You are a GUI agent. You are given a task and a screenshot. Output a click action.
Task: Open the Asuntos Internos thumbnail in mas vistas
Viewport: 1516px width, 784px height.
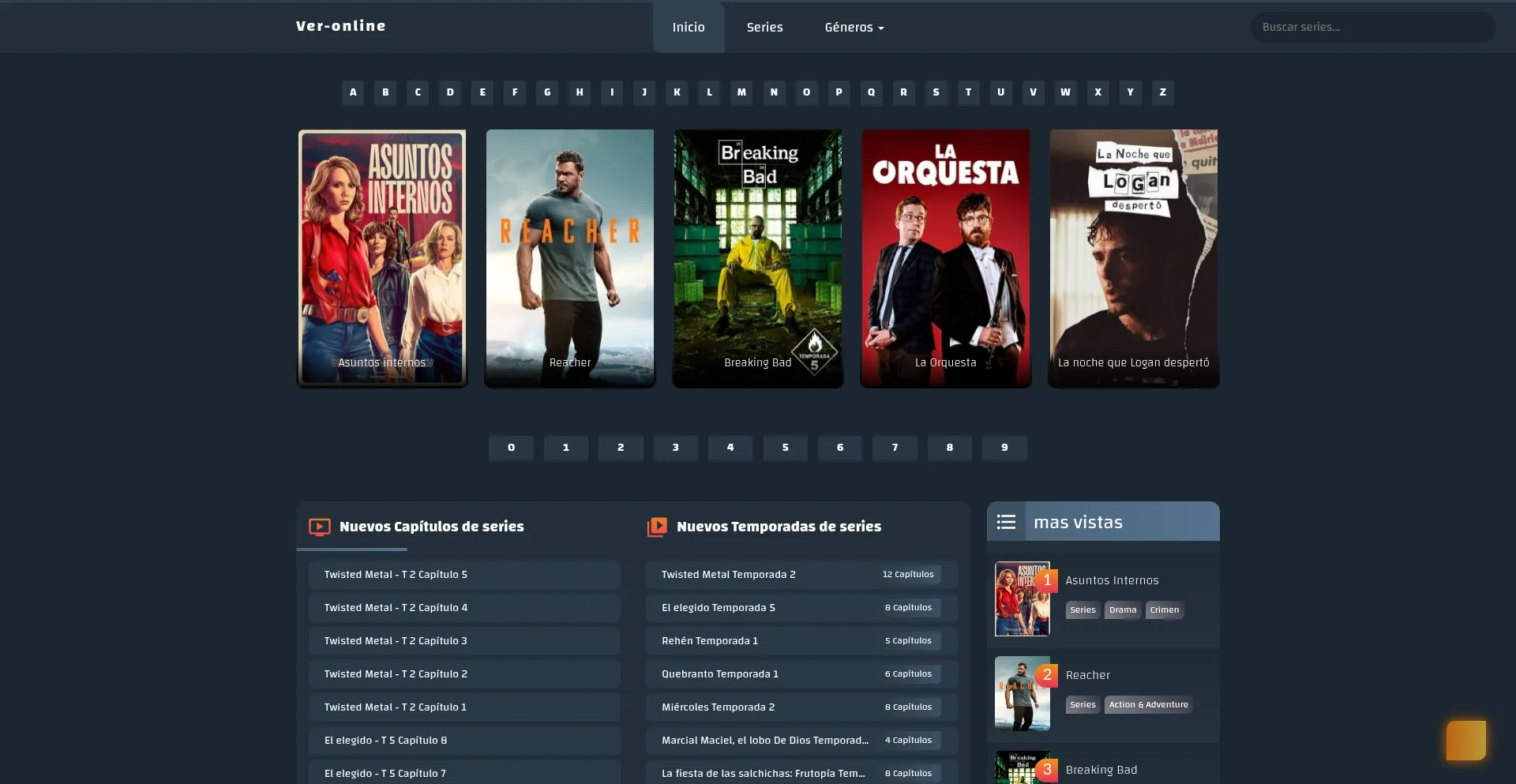coord(1022,598)
